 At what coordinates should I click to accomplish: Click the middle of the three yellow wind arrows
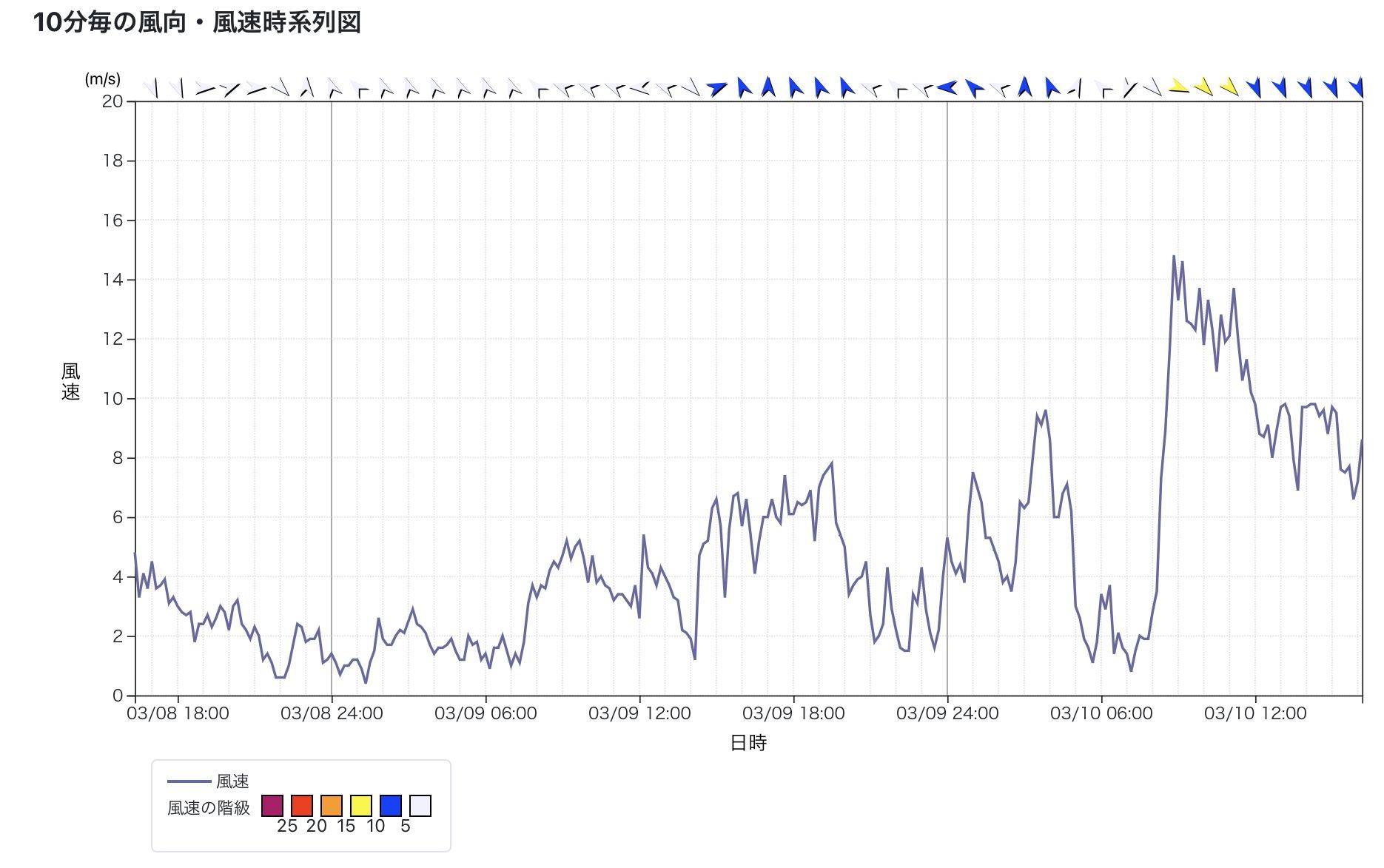tap(1204, 87)
